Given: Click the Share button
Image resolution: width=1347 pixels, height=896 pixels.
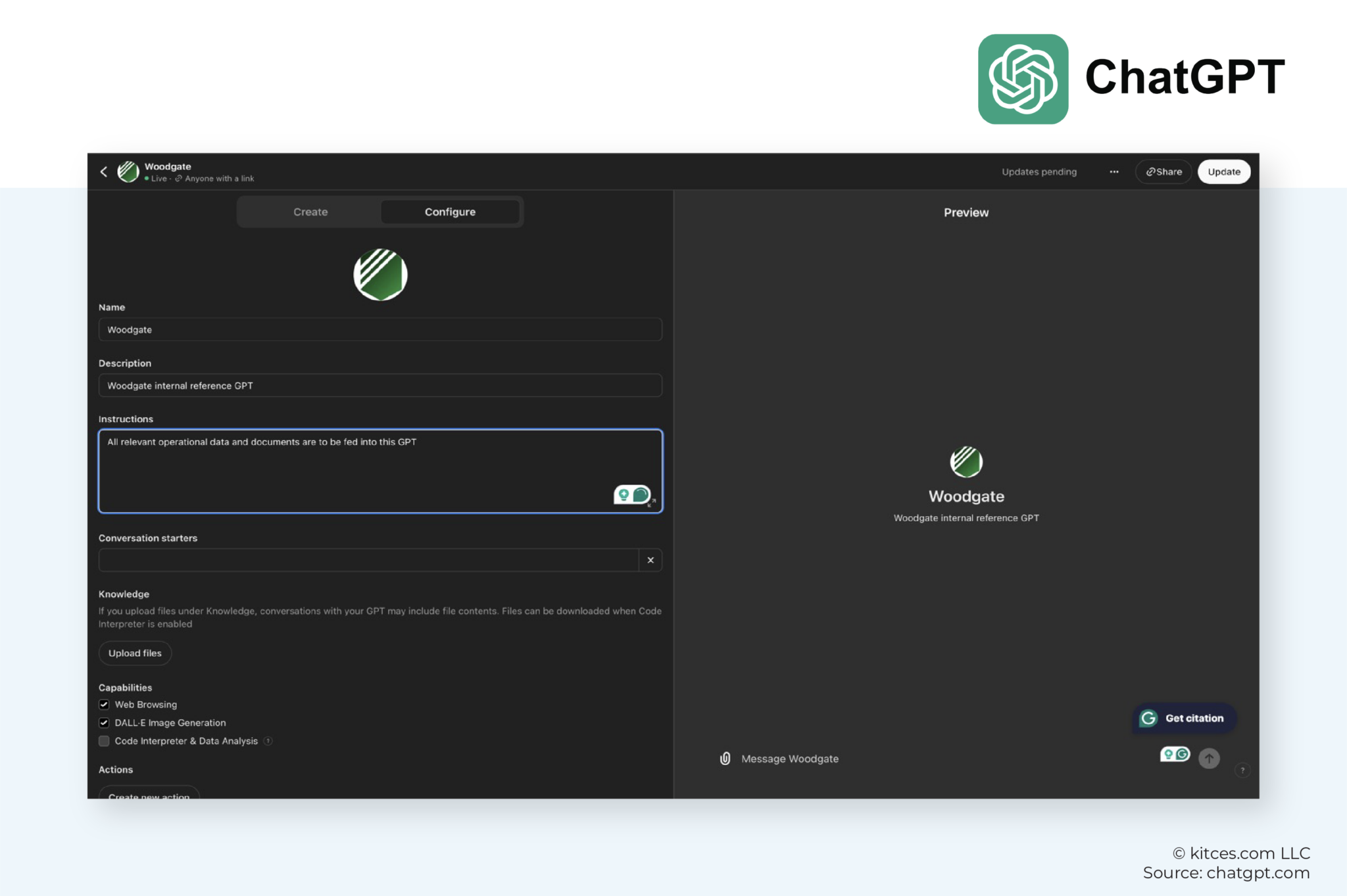Looking at the screenshot, I should pyautogui.click(x=1163, y=172).
